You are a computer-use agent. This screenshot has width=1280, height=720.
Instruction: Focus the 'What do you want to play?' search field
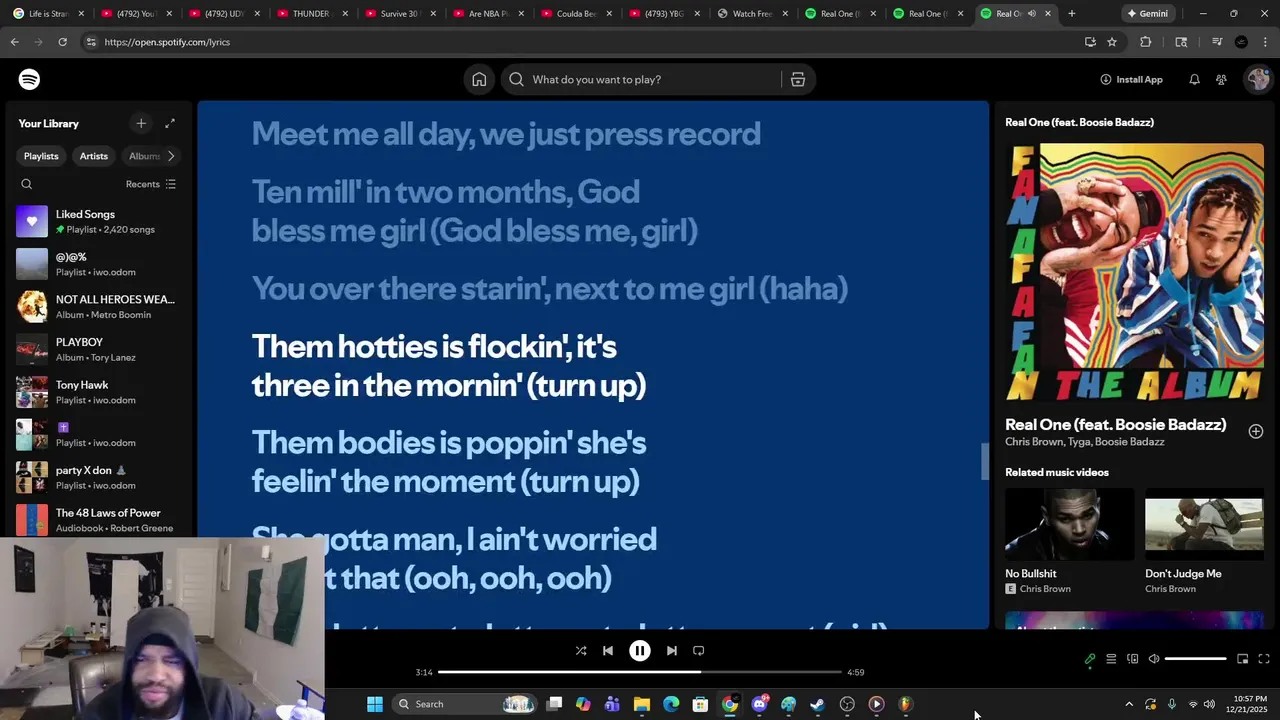click(640, 79)
